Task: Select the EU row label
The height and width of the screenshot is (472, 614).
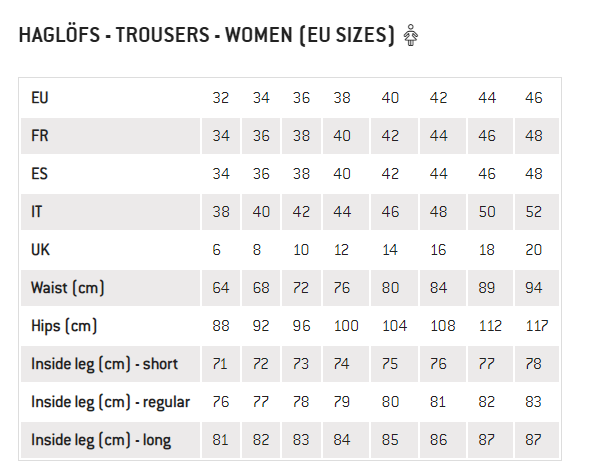Action: pos(40,98)
